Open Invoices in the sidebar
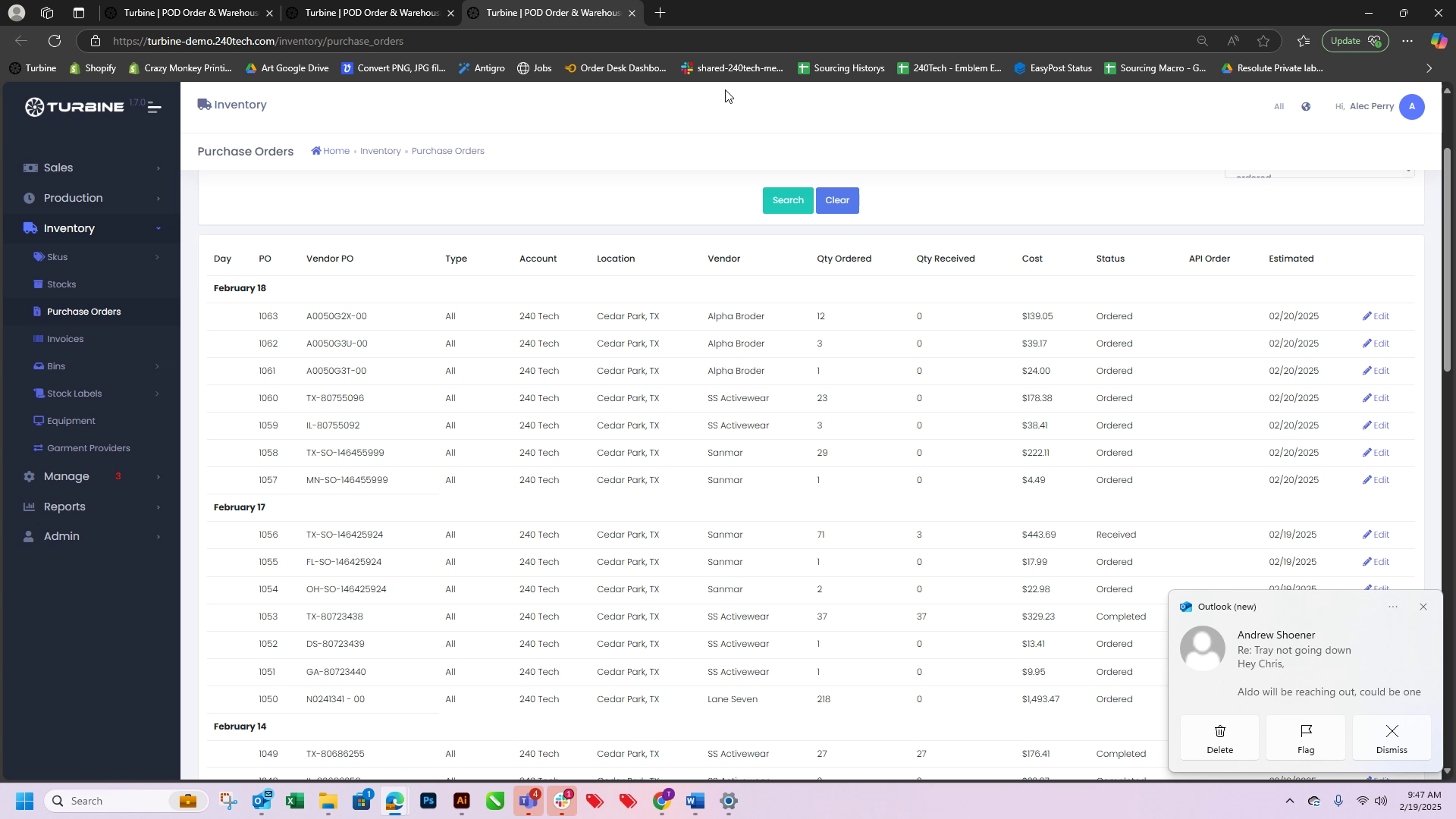Image resolution: width=1456 pixels, height=819 pixels. (x=65, y=339)
